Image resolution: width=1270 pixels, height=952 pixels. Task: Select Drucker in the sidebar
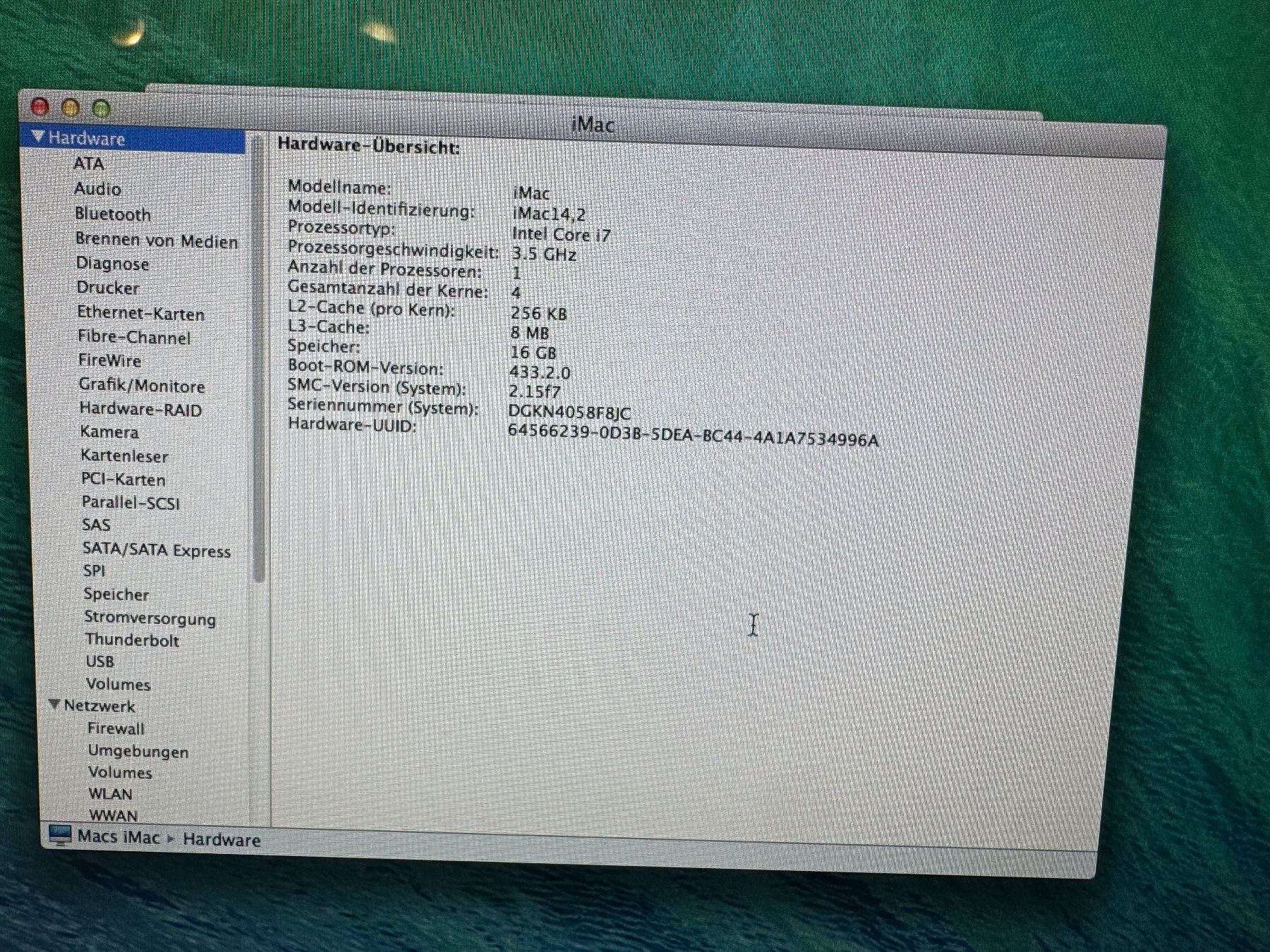tap(107, 288)
